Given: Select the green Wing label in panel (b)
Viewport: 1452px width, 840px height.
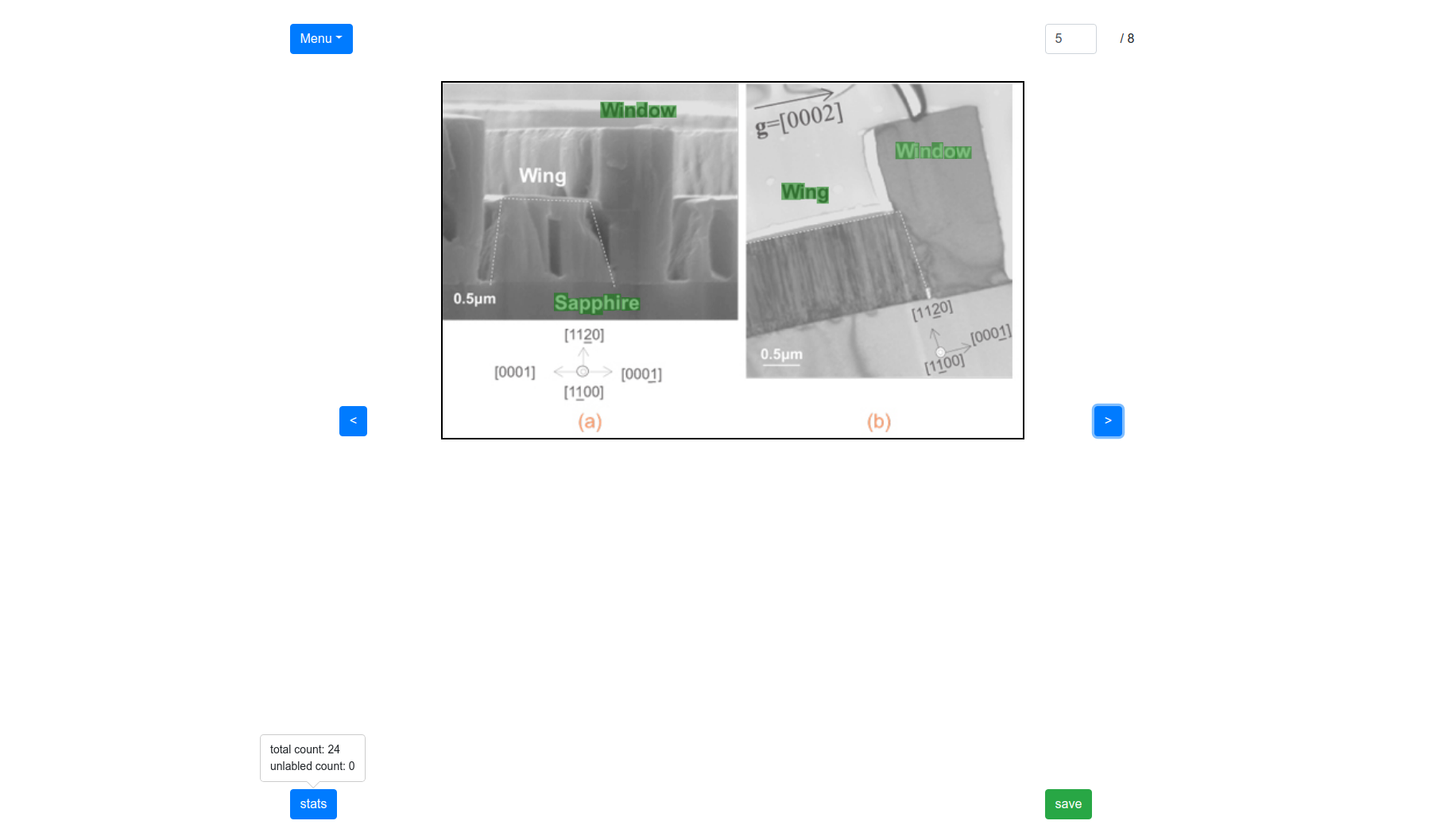Looking at the screenshot, I should coord(805,192).
